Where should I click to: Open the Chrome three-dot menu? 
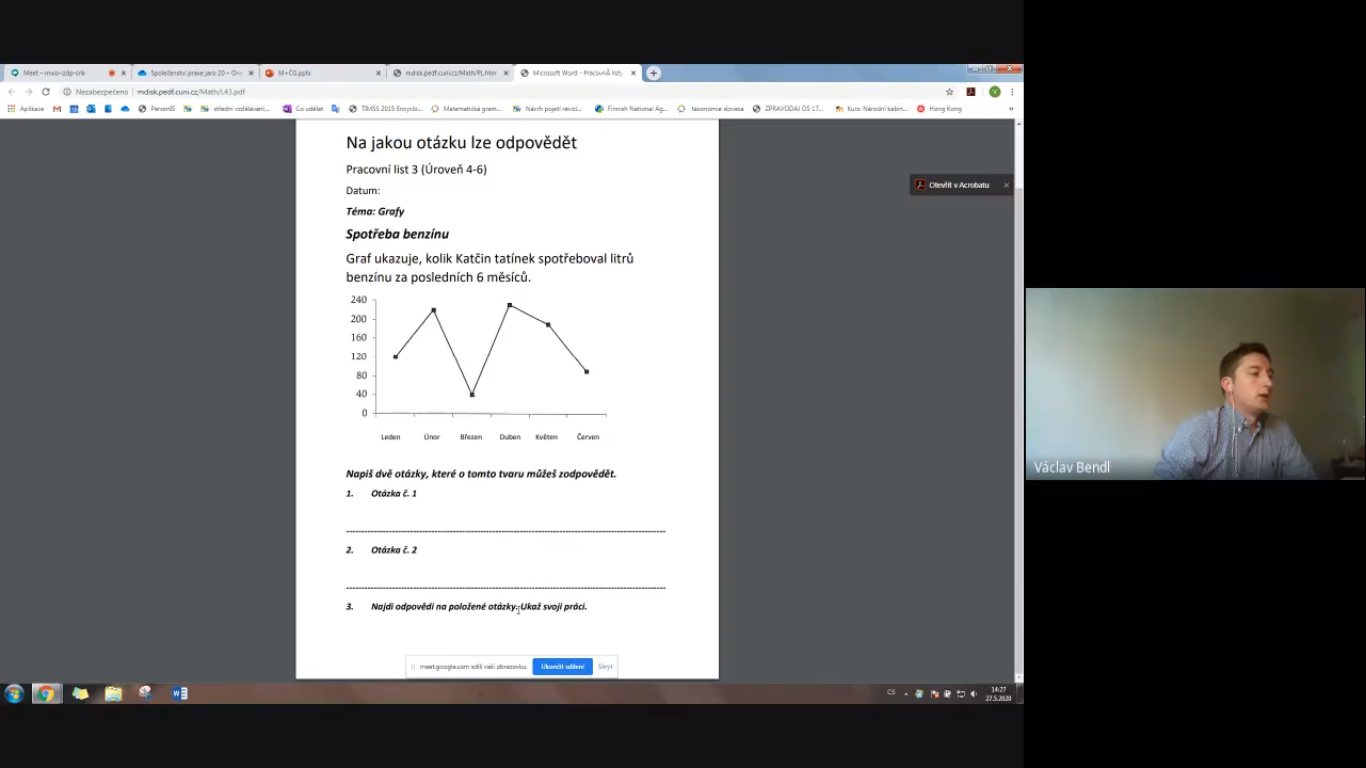(x=1012, y=92)
